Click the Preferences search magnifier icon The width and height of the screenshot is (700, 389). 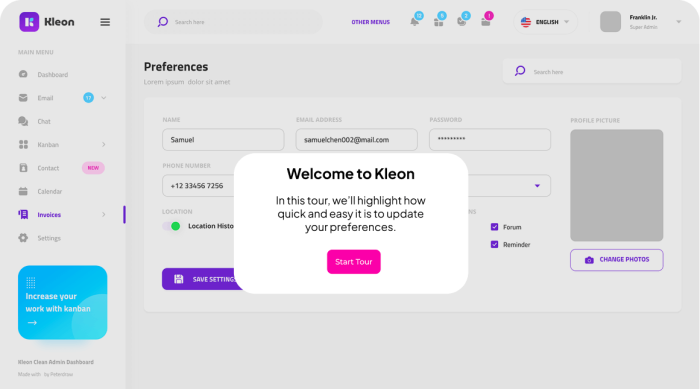click(x=520, y=71)
